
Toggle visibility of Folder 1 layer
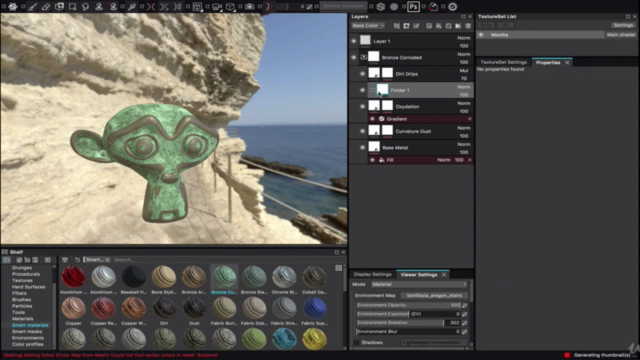coord(362,90)
